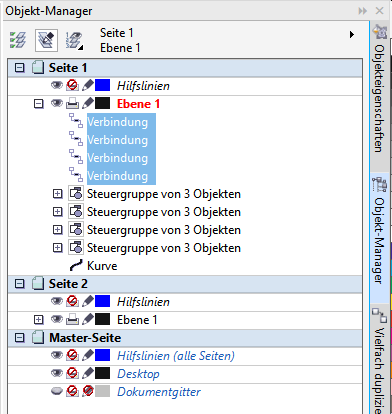This screenshot has height=414, width=392.
Task: Enable printing for Desktop layer
Action: tap(72, 374)
